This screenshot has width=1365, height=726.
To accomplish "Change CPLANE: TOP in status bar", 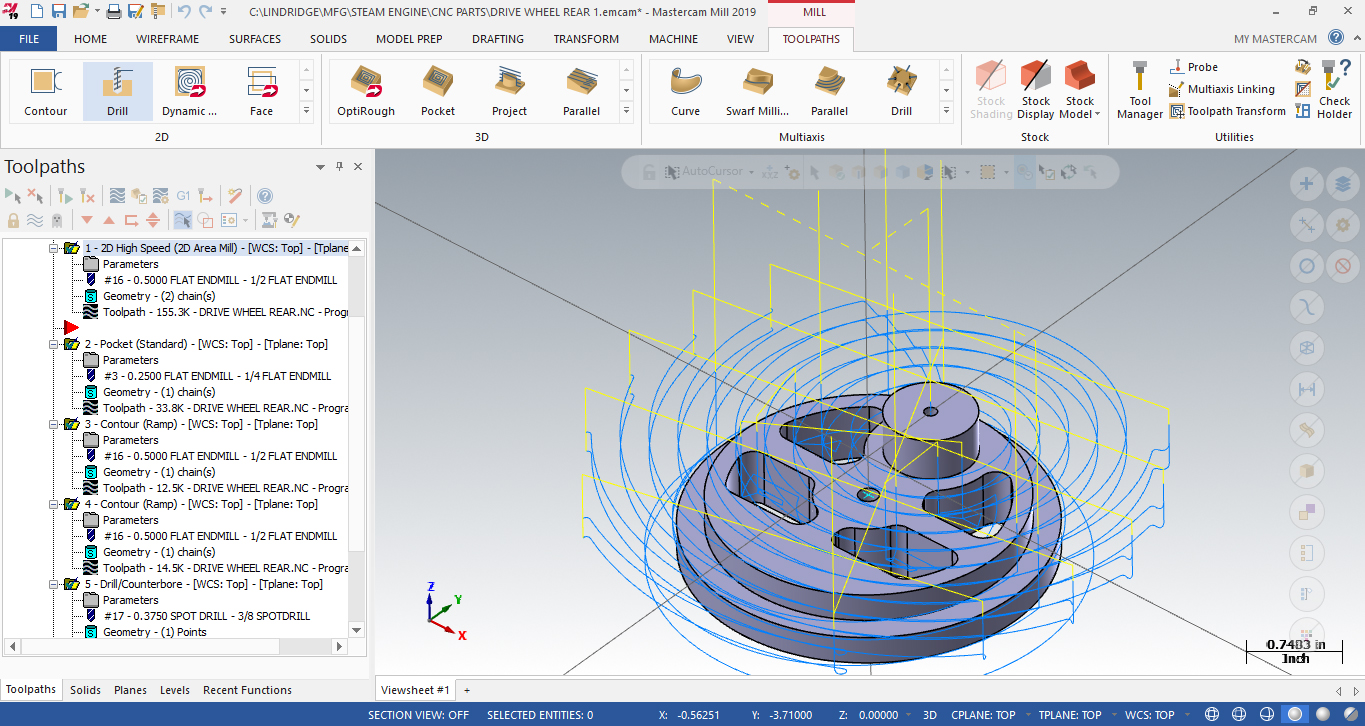I will click(982, 715).
